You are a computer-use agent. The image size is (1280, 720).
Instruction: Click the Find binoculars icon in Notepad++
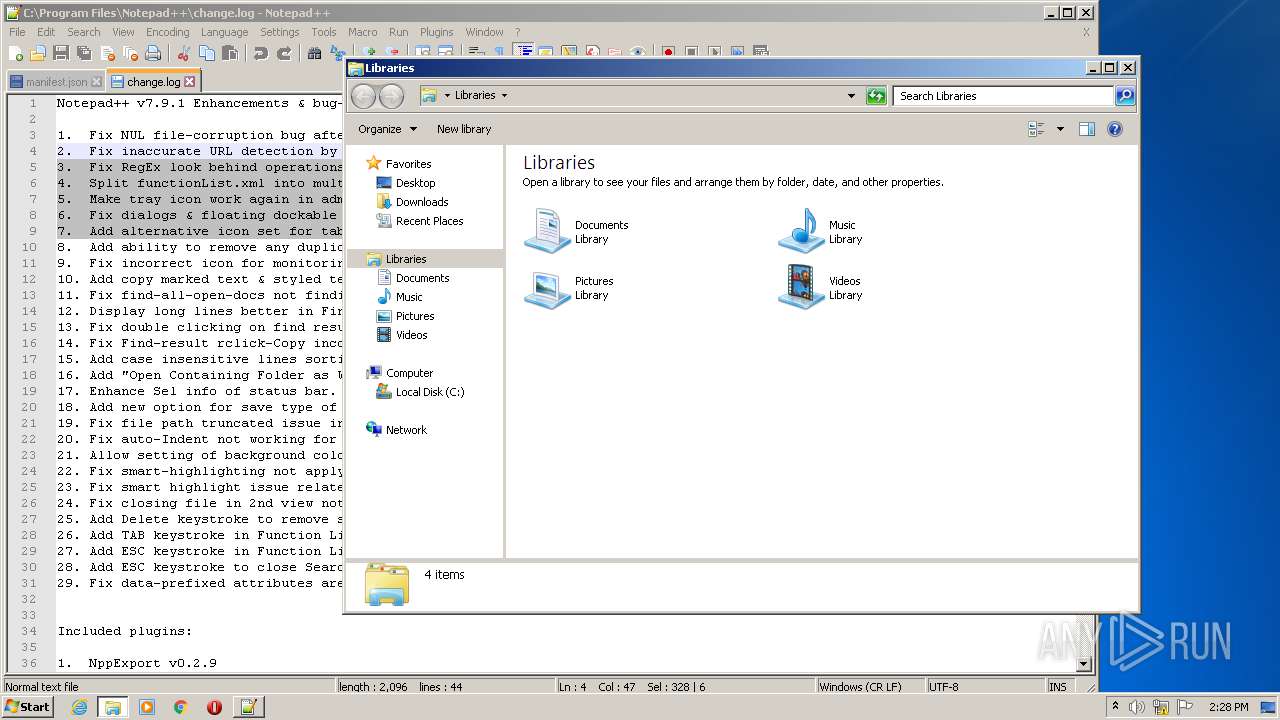(315, 53)
